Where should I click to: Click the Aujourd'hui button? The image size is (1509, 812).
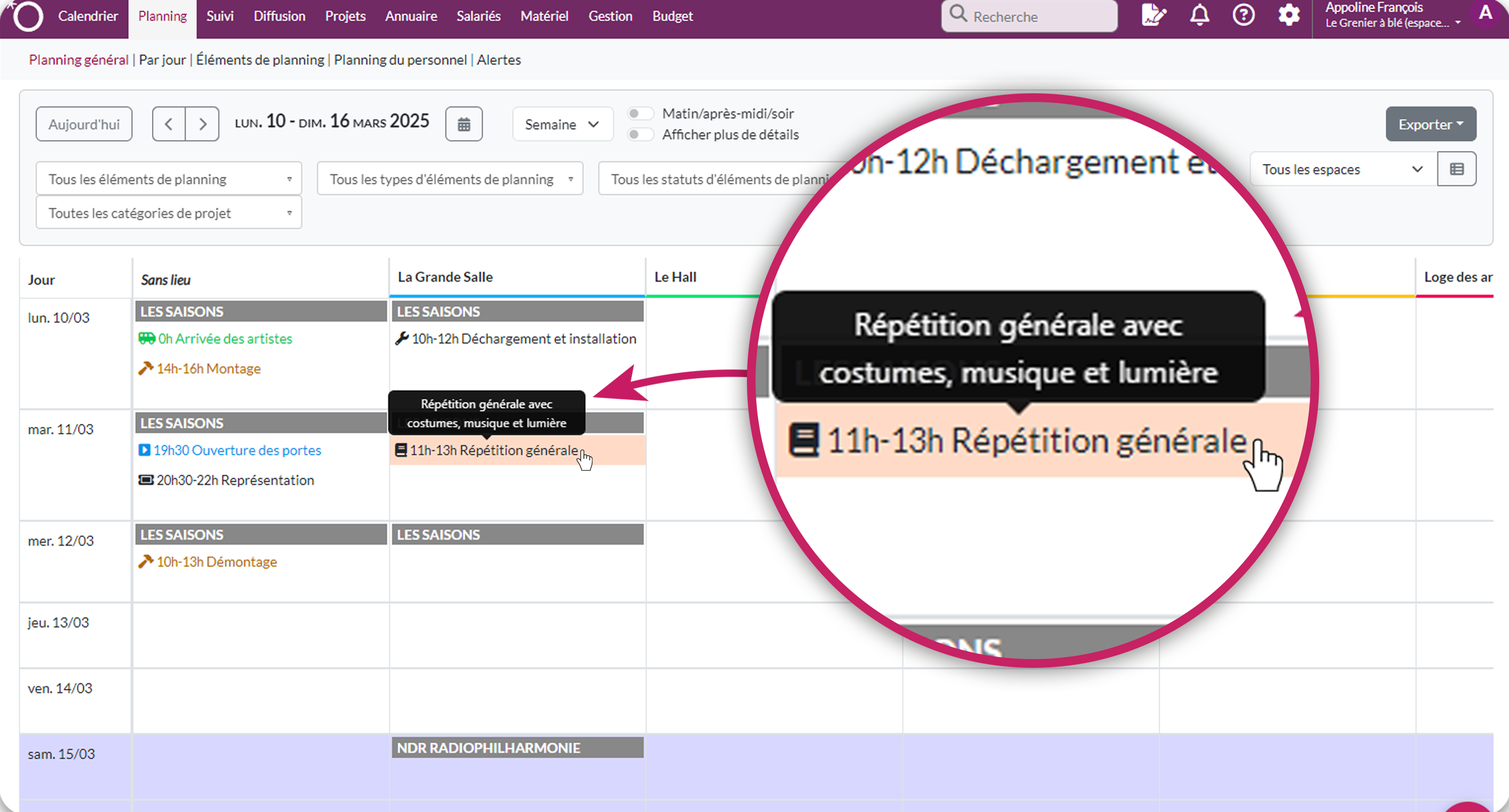[84, 124]
